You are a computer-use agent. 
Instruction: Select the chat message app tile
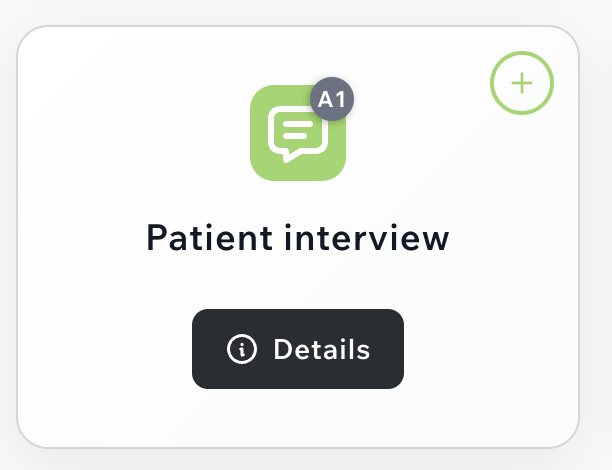click(x=298, y=133)
